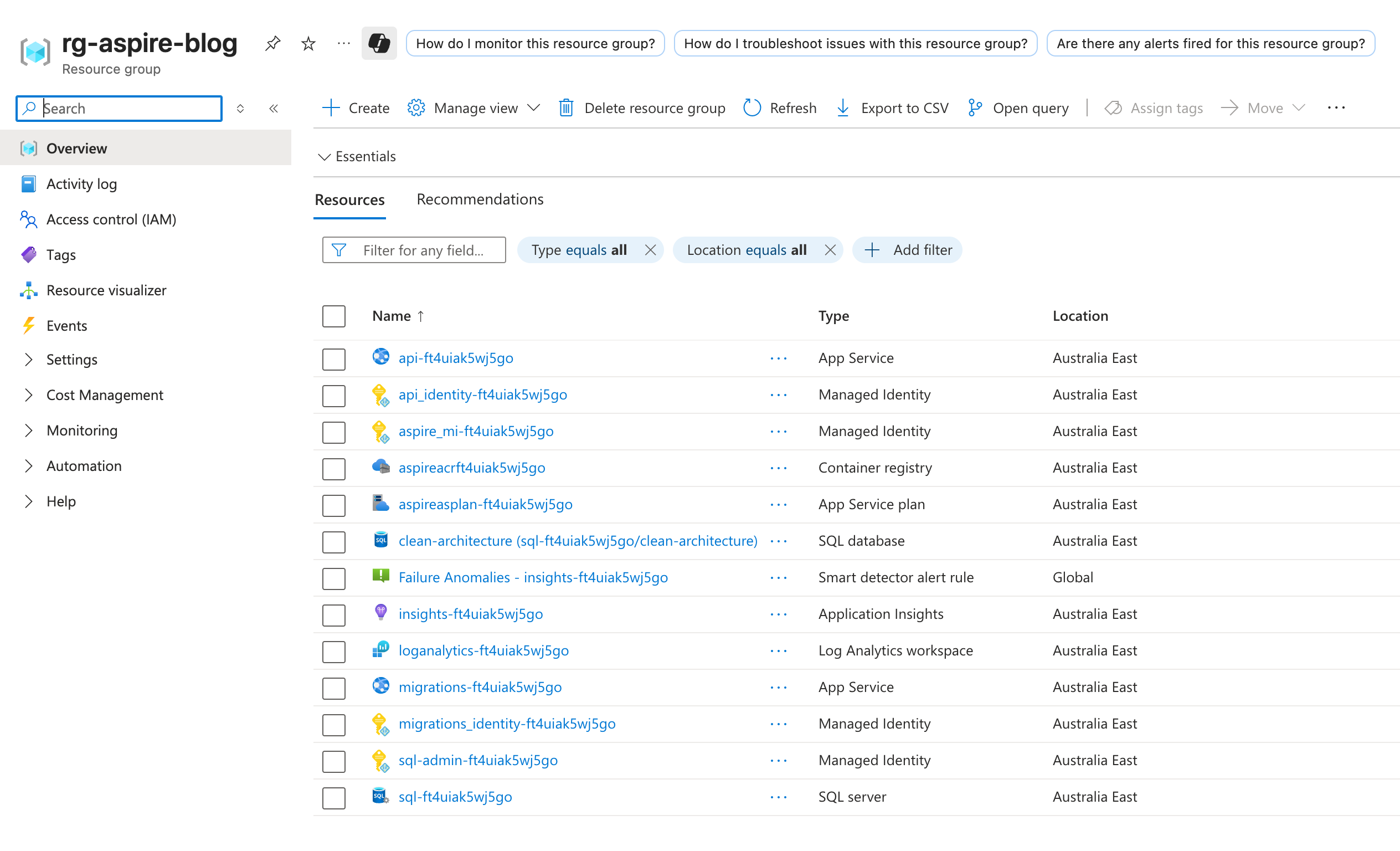Click the Export to CSV download icon
Screen dimensions: 1400x851
coord(843,107)
